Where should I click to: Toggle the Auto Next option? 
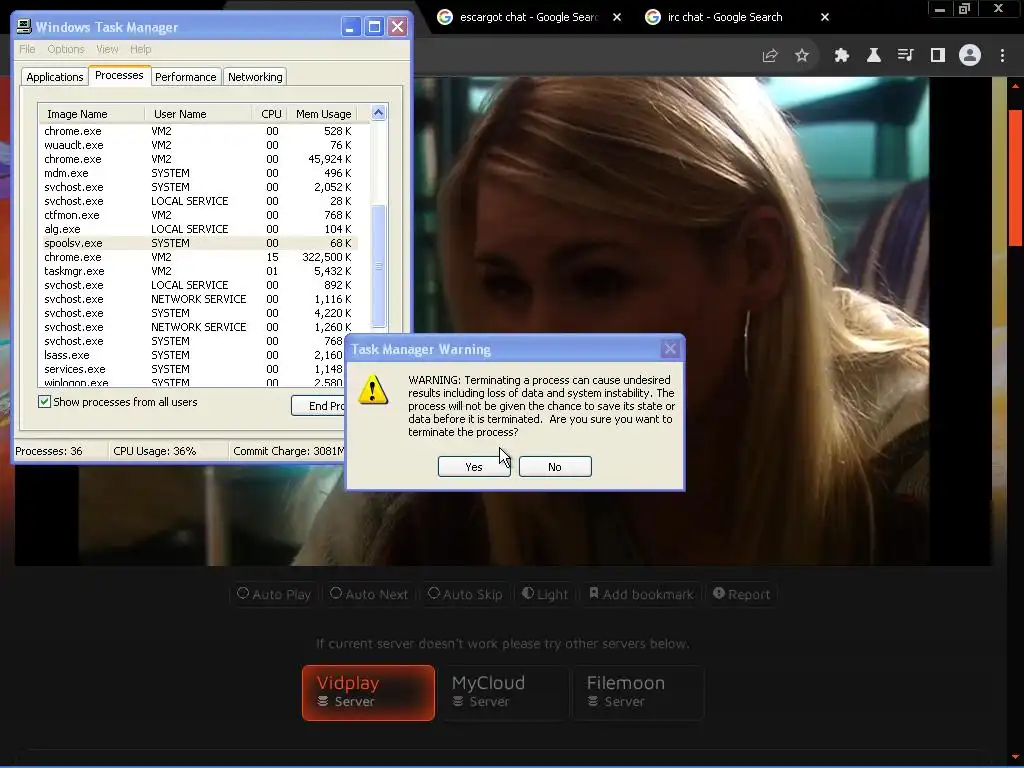click(x=369, y=594)
